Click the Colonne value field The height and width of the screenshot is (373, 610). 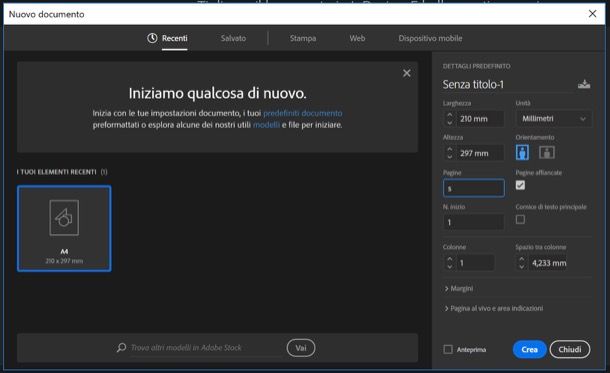[x=475, y=263]
